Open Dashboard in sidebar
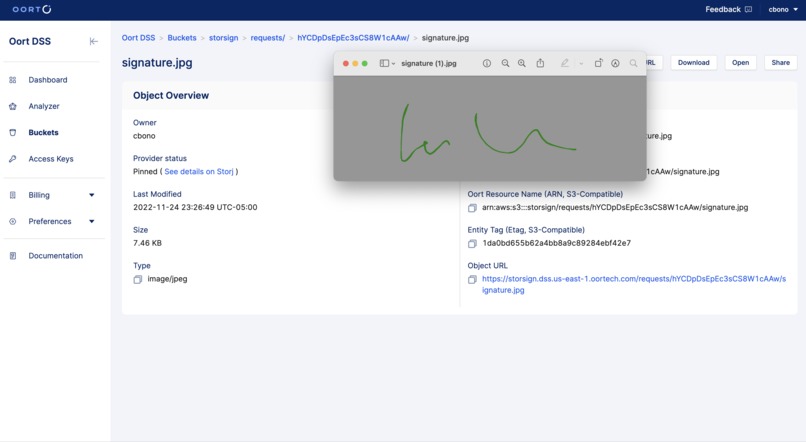The image size is (806, 442). click(x=48, y=80)
